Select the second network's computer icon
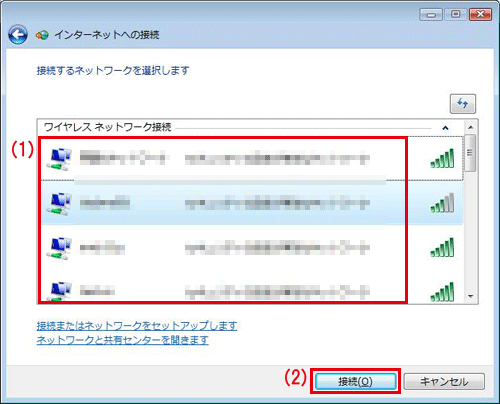This screenshot has height=404, width=500. tap(59, 204)
